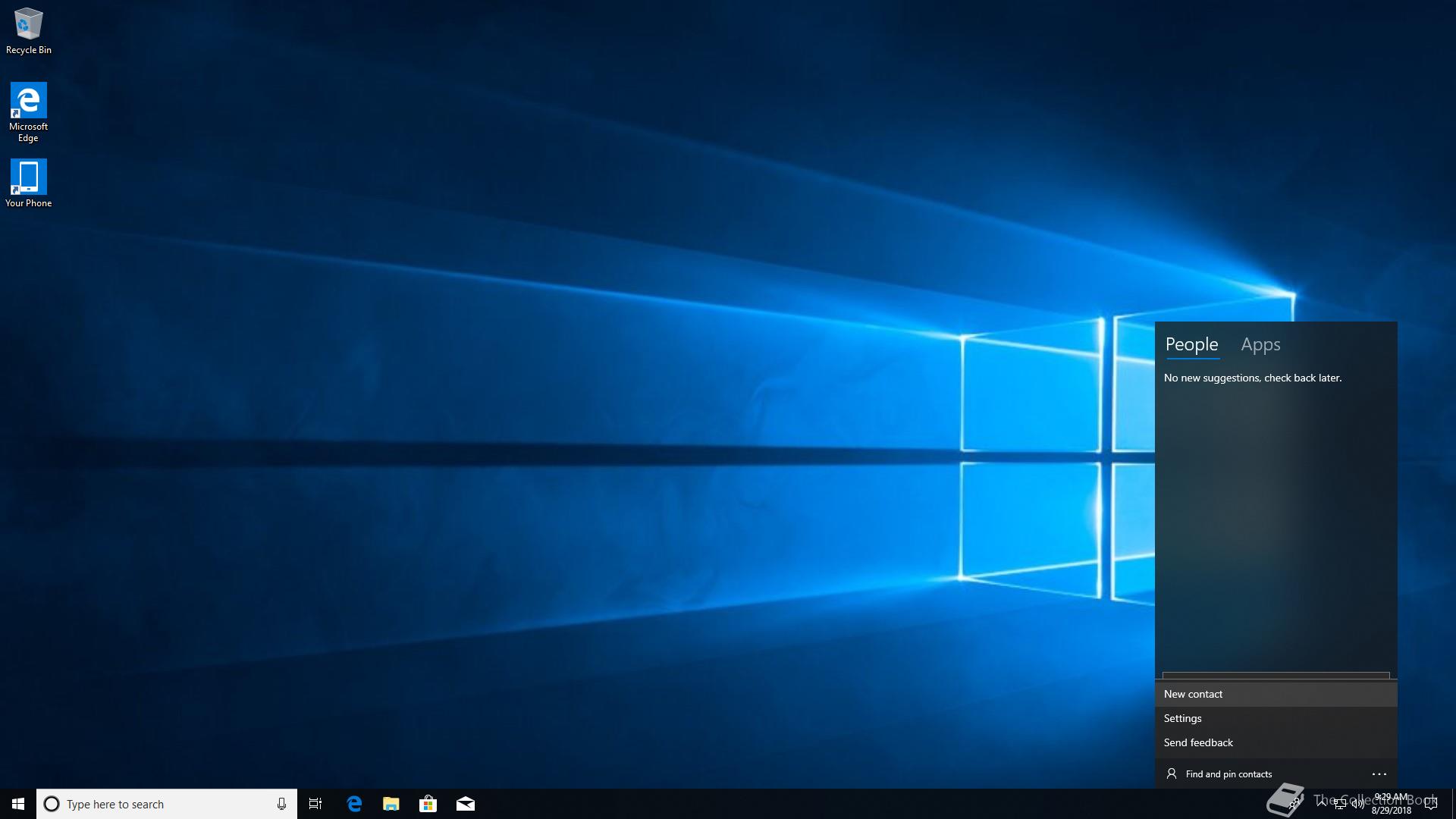Open the volume control in system tray

(x=1357, y=805)
